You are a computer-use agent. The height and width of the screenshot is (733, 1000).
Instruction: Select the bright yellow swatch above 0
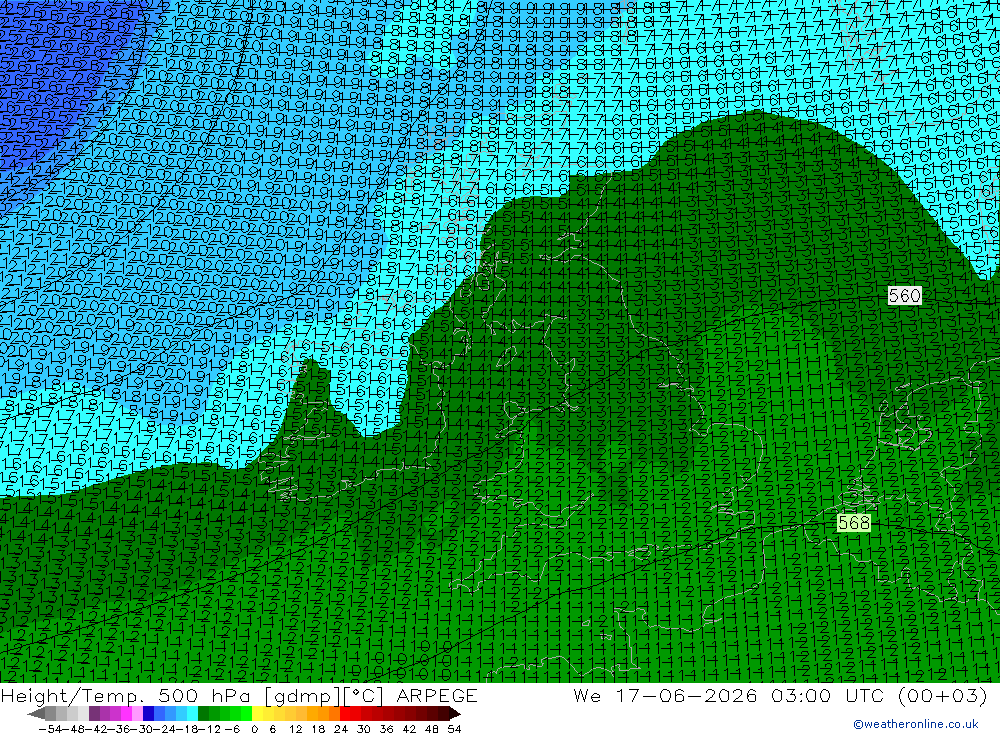[x=258, y=714]
